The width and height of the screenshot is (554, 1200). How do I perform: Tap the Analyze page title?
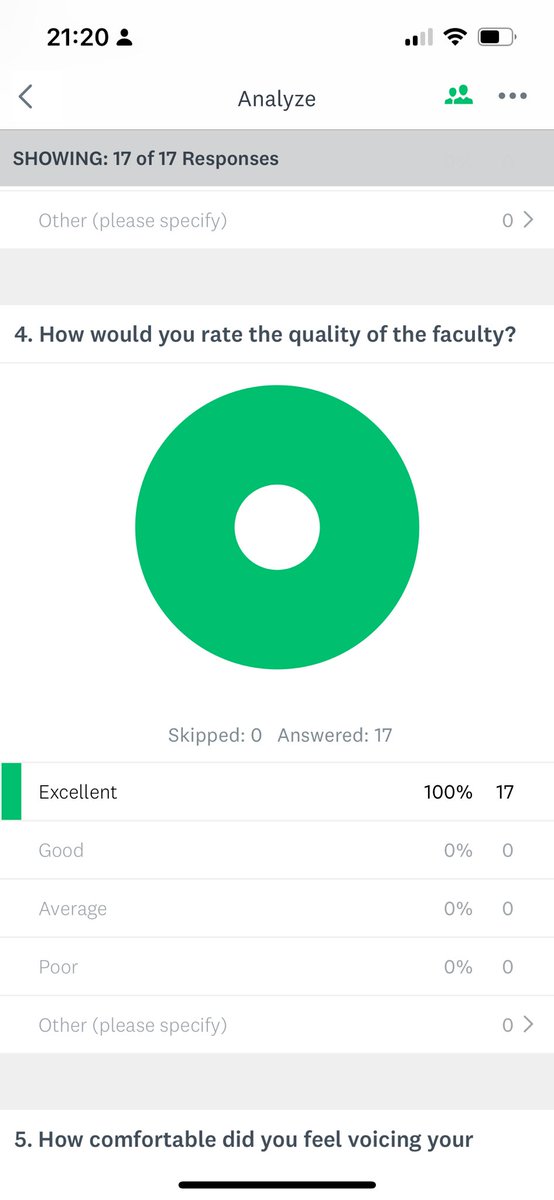[x=277, y=98]
